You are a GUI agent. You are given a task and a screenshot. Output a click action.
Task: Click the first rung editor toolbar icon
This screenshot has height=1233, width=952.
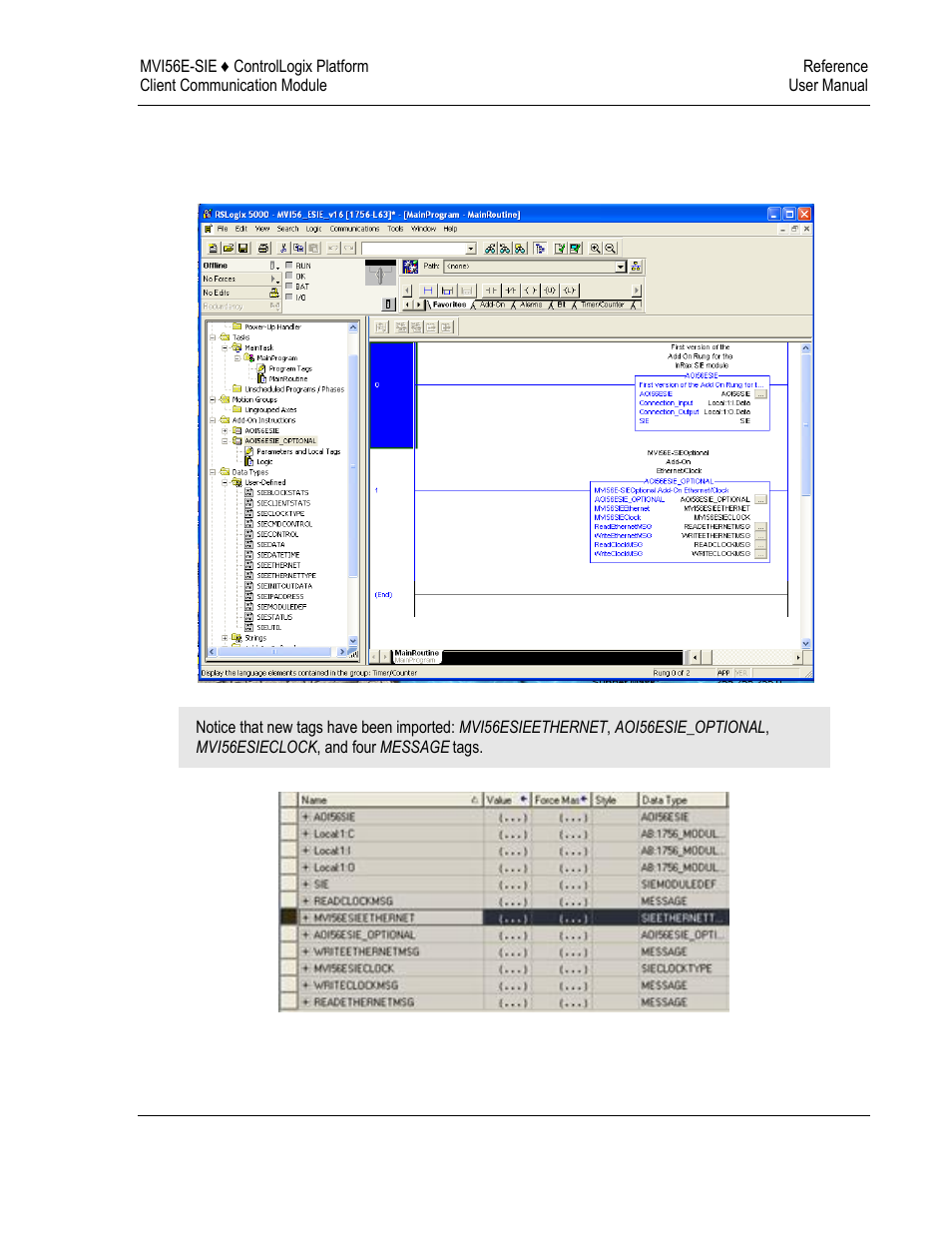pos(382,326)
